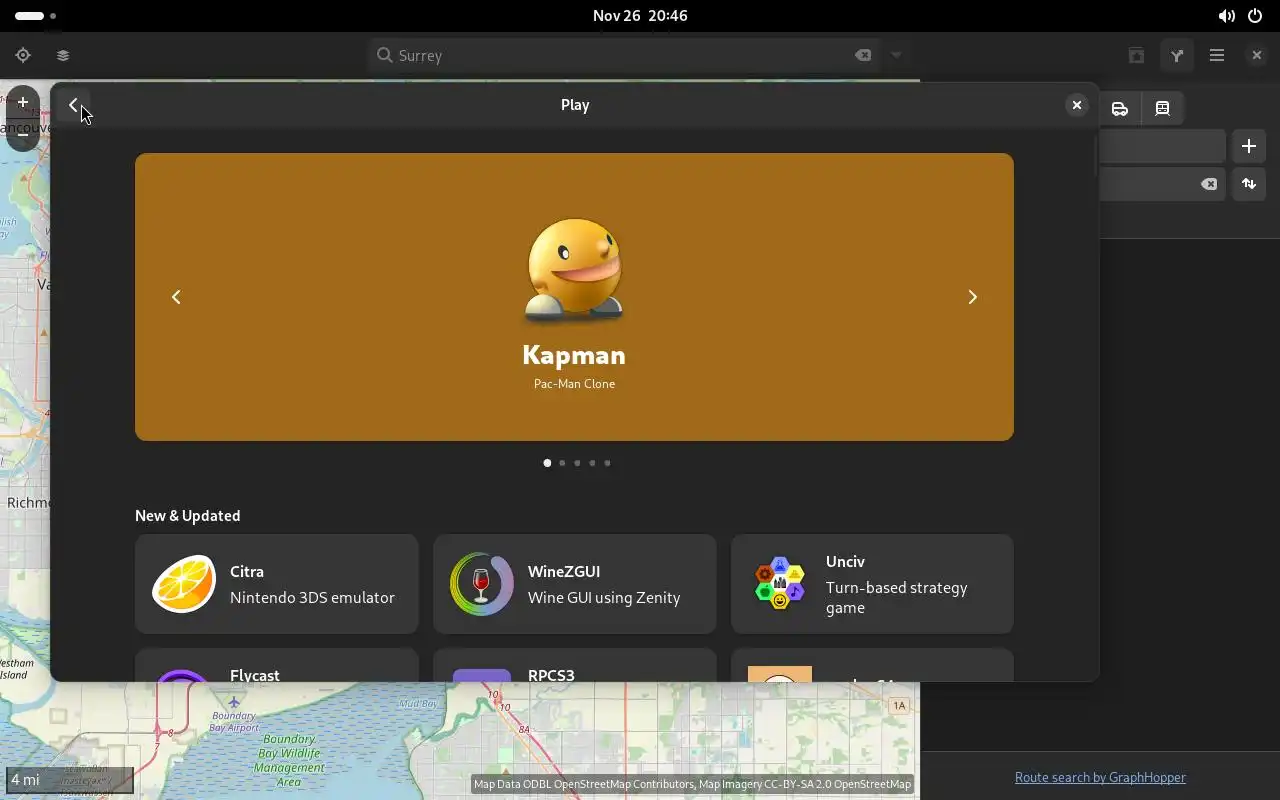
Task: Go back from the Play category
Action: point(73,105)
